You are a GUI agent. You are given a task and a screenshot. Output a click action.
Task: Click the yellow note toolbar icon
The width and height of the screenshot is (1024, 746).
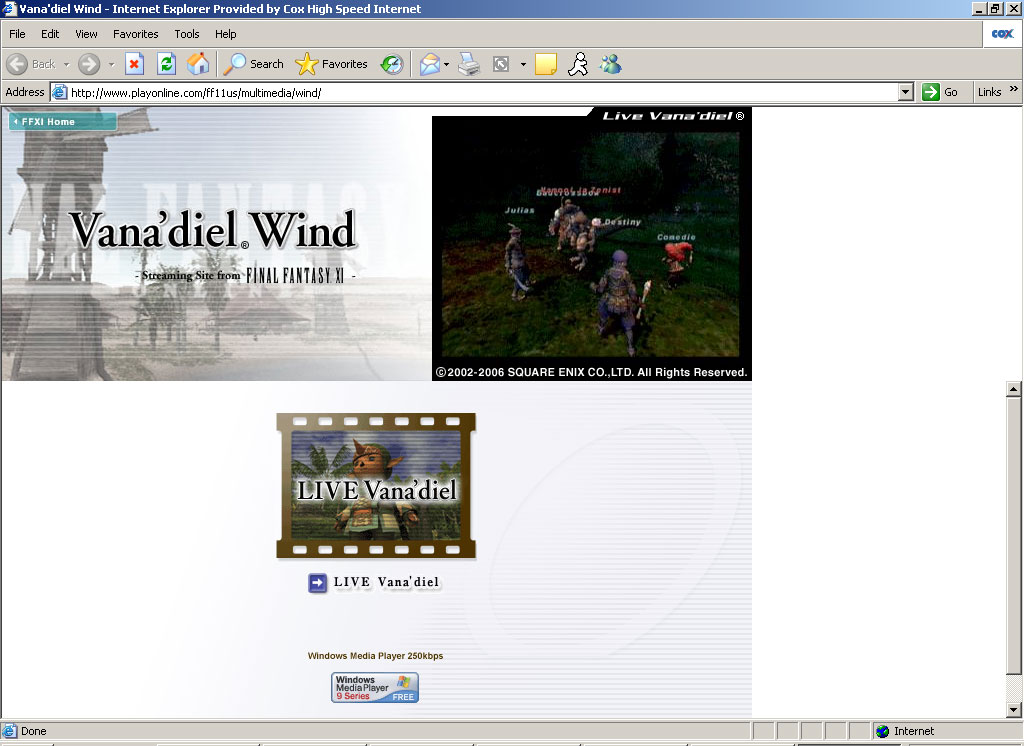click(545, 64)
